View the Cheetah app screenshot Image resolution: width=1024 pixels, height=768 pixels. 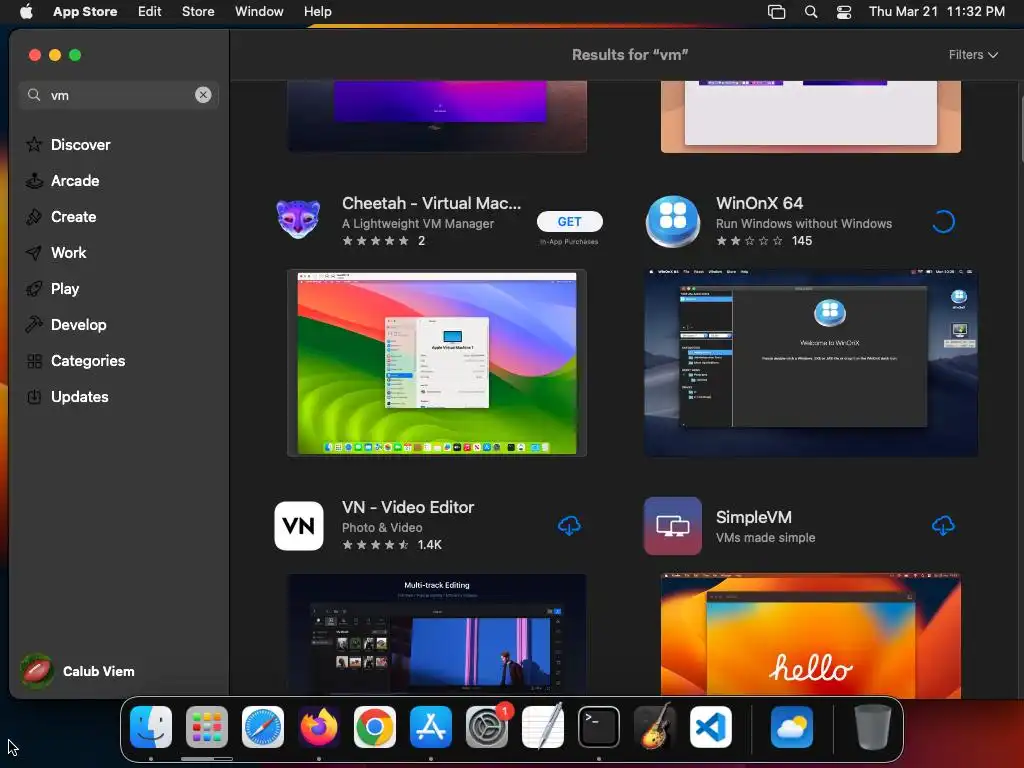pyautogui.click(x=437, y=363)
